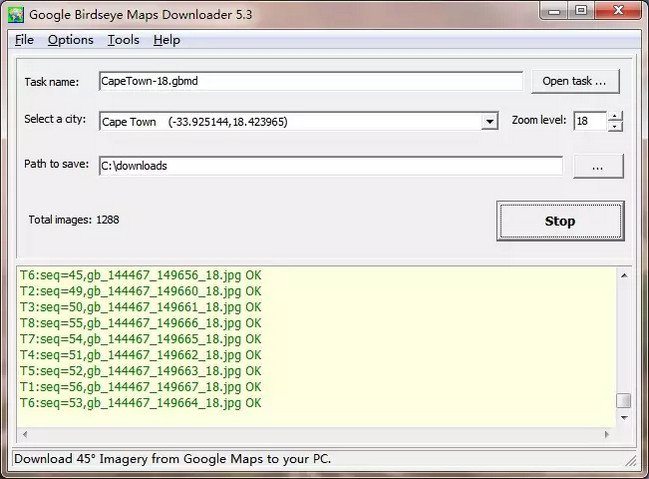The height and width of the screenshot is (479, 649).
Task: Click the horizontal scroll left arrow
Action: click(x=25, y=434)
